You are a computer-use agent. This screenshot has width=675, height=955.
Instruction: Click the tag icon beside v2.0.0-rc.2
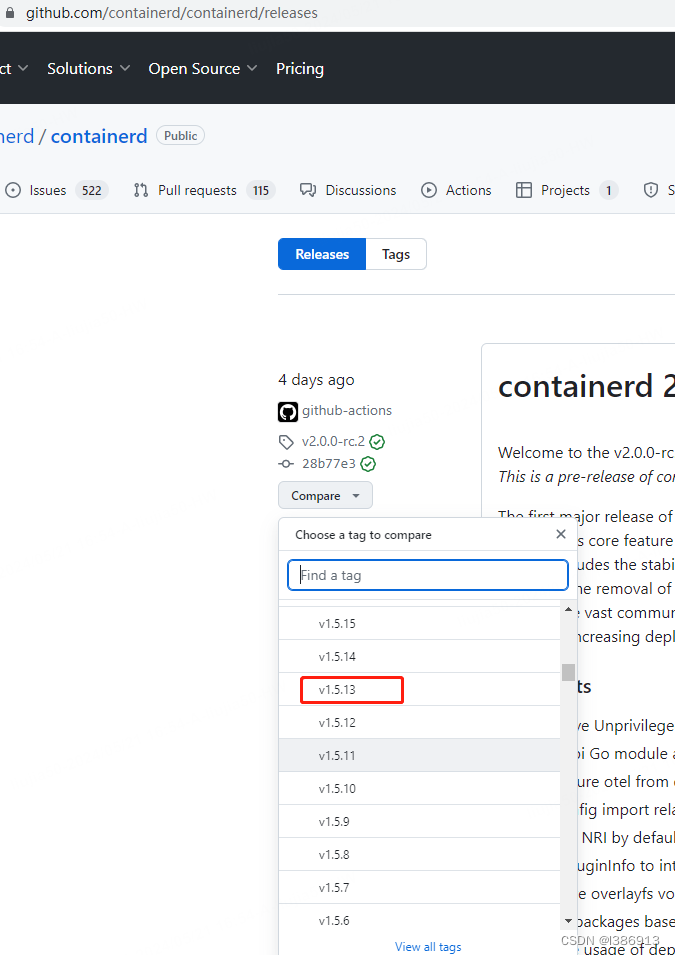point(287,441)
